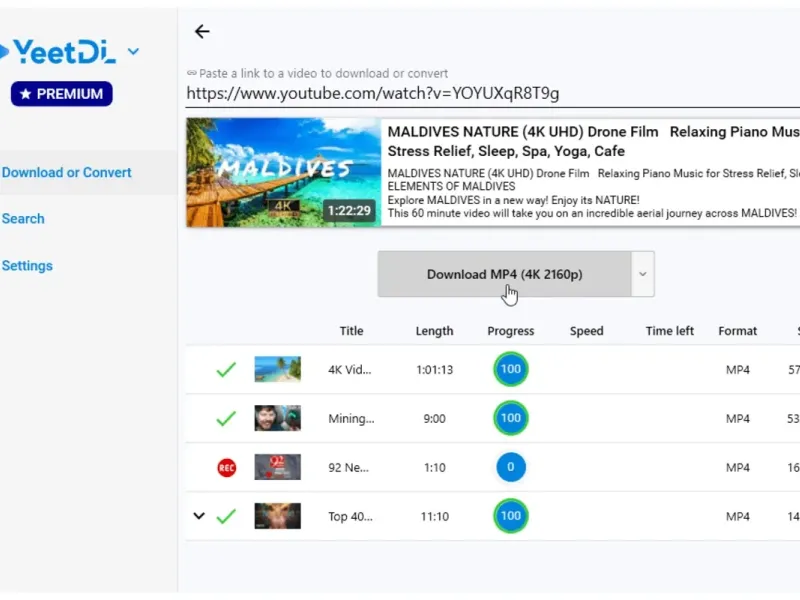Open the Top 40... video thumbnail
The width and height of the screenshot is (800, 600).
pyautogui.click(x=278, y=516)
